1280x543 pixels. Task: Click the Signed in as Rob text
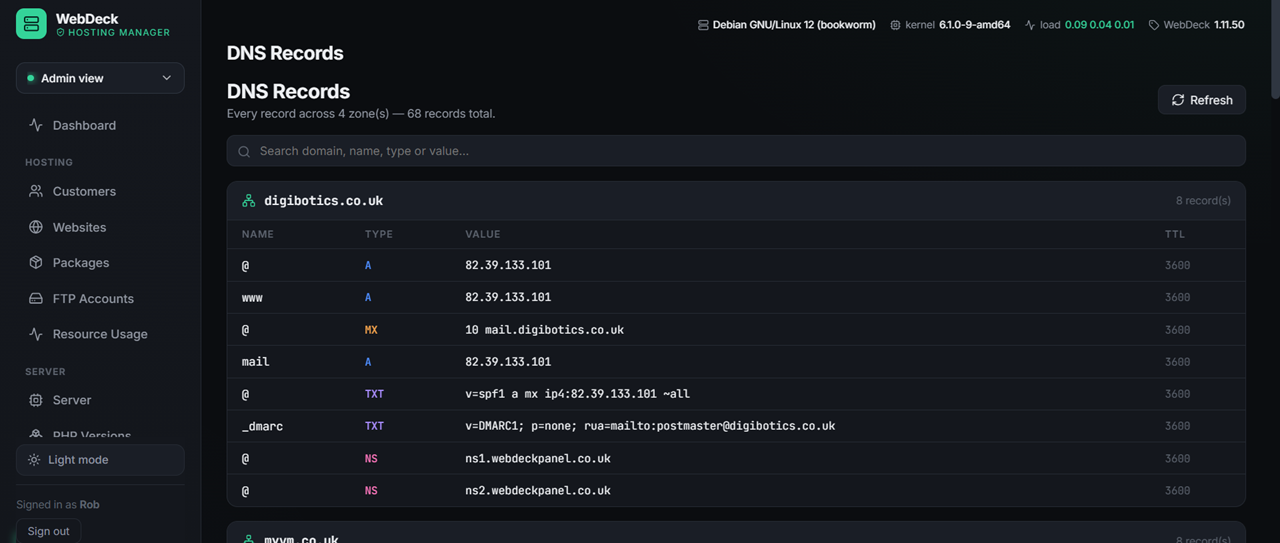point(58,505)
